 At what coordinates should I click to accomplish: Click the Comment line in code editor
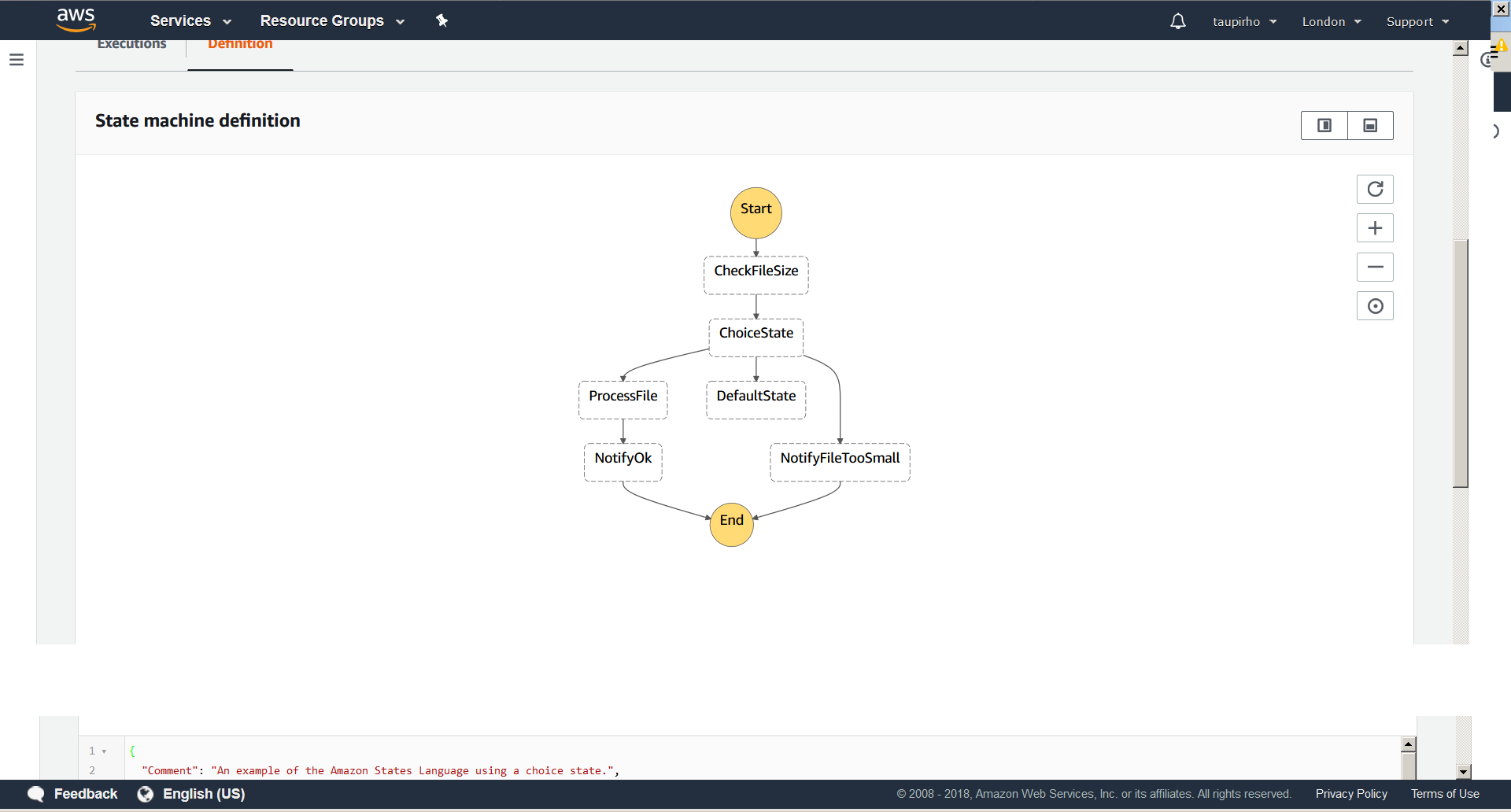coord(380,771)
